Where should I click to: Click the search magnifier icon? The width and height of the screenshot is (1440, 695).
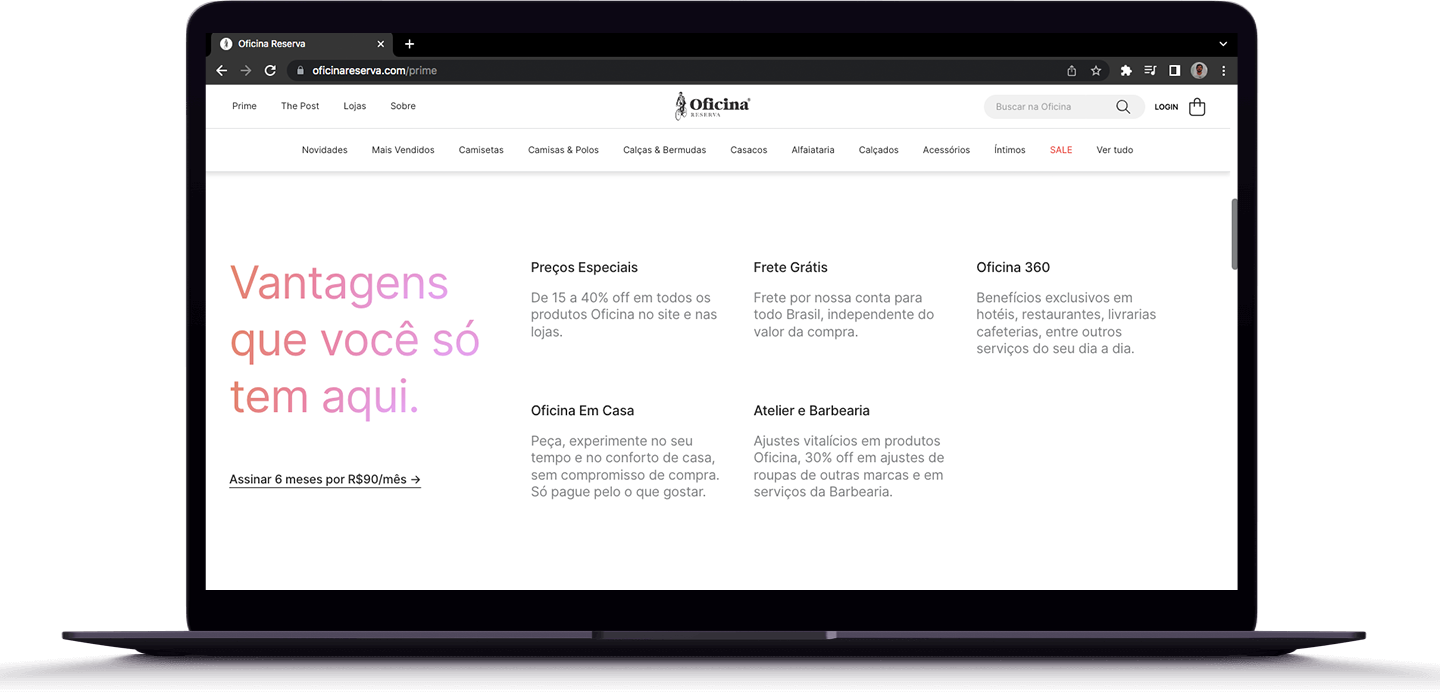pos(1123,107)
